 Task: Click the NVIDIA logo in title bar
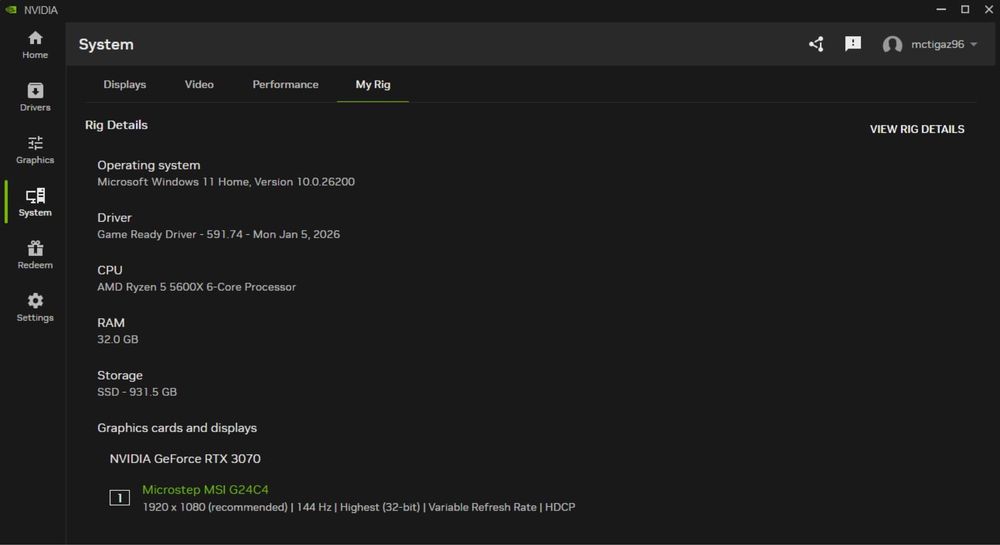[11, 10]
